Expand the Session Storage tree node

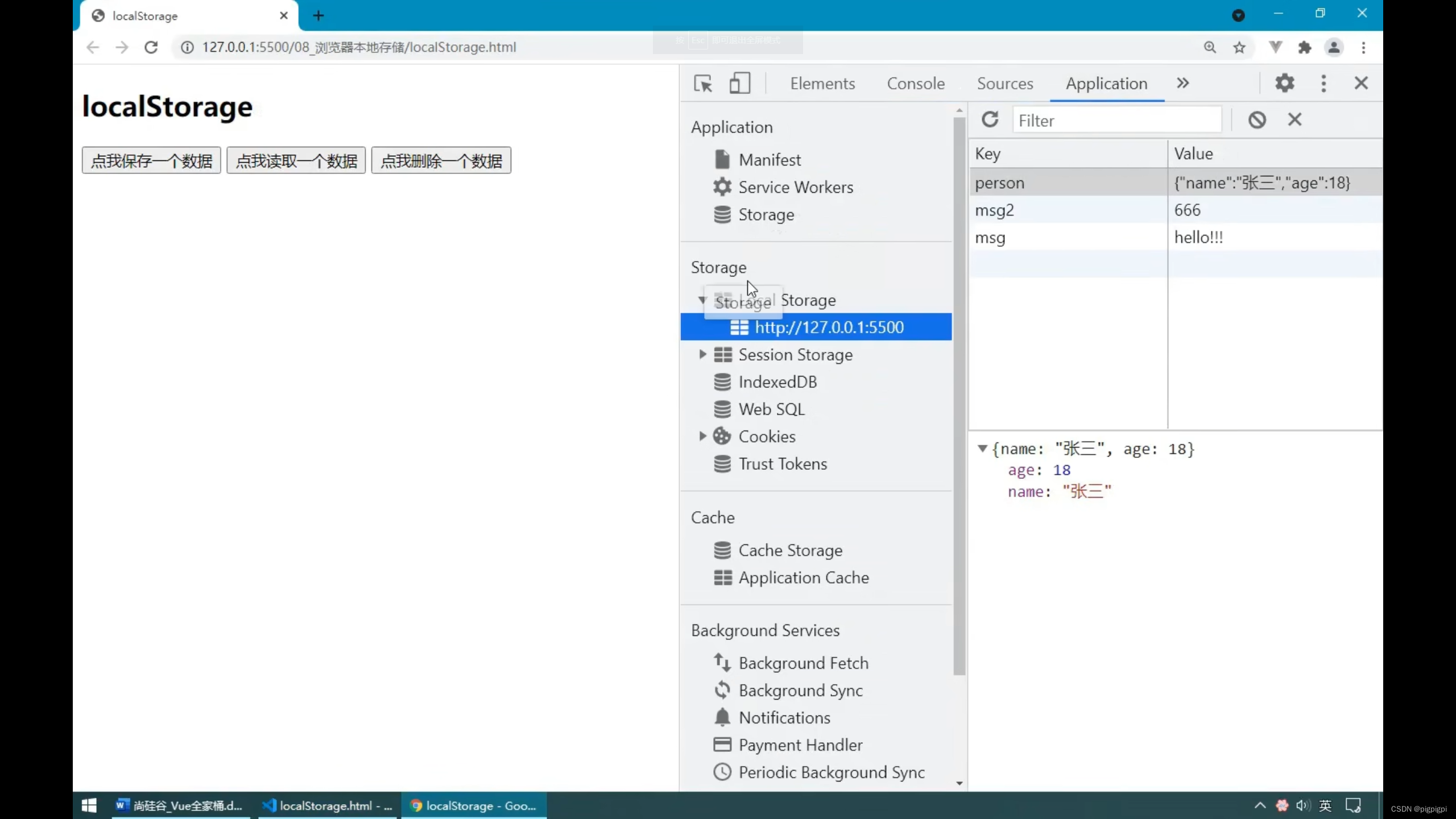coord(702,354)
